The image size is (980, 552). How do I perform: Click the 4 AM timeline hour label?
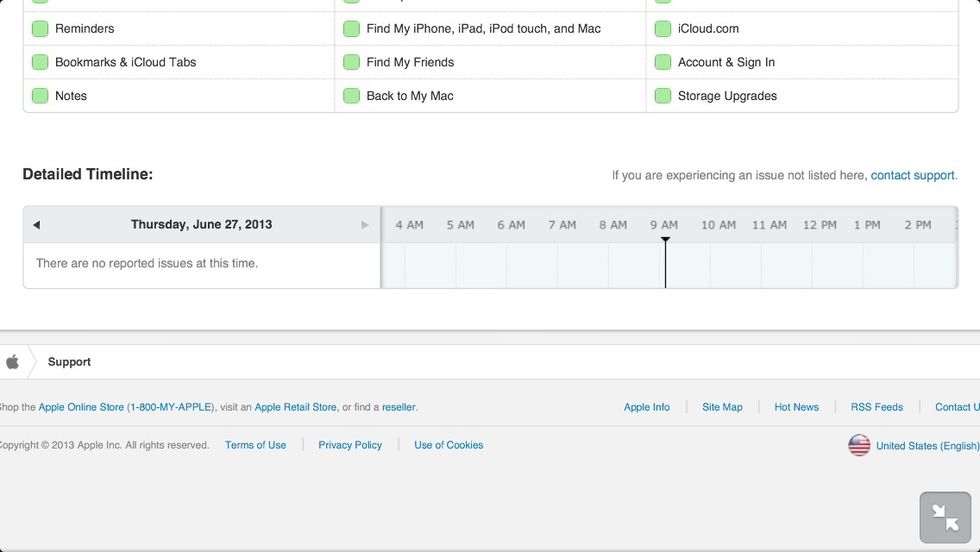pos(409,225)
